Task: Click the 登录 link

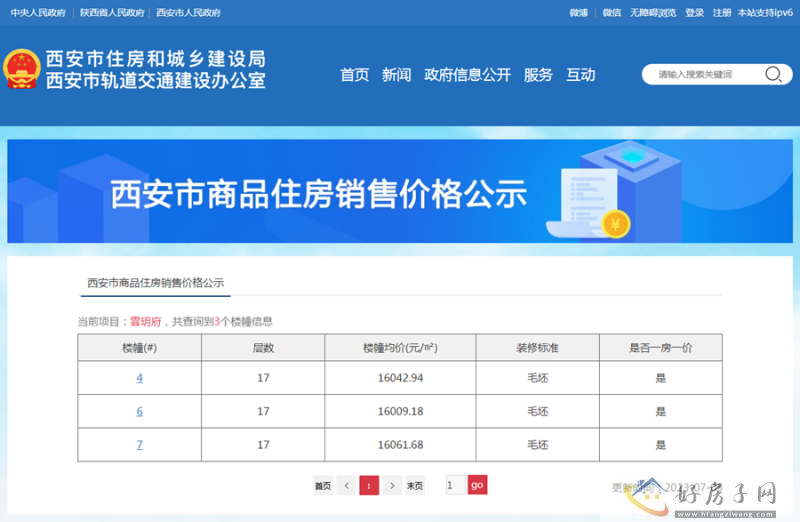Action: point(694,13)
